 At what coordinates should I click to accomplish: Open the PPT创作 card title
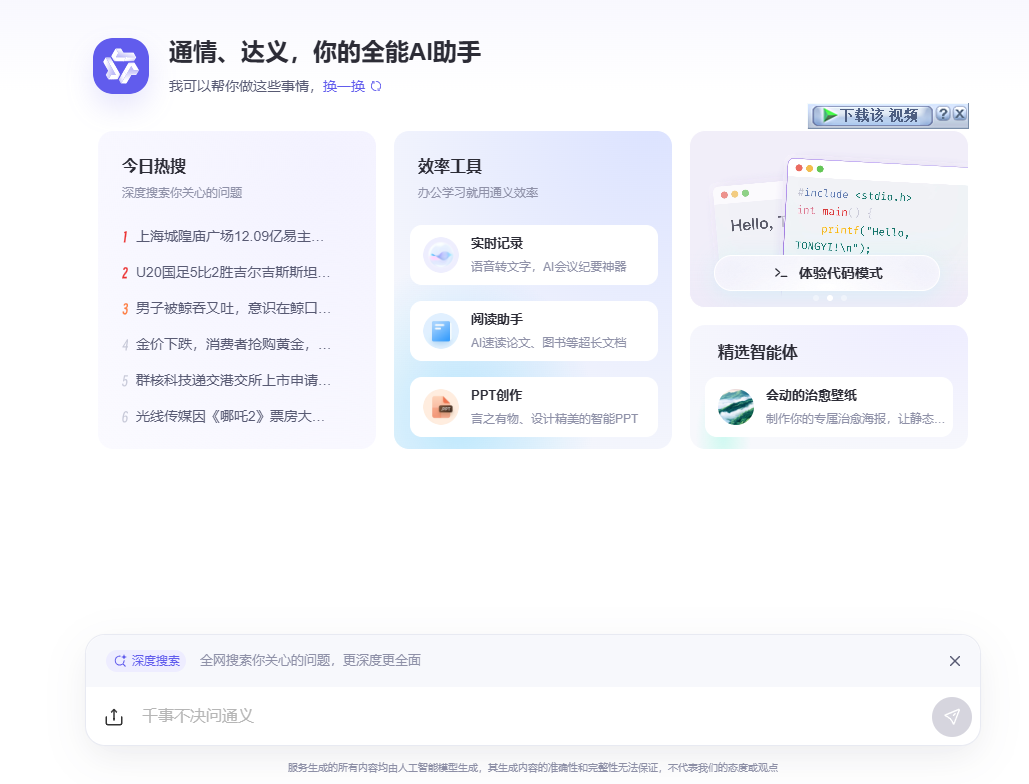tap(496, 396)
